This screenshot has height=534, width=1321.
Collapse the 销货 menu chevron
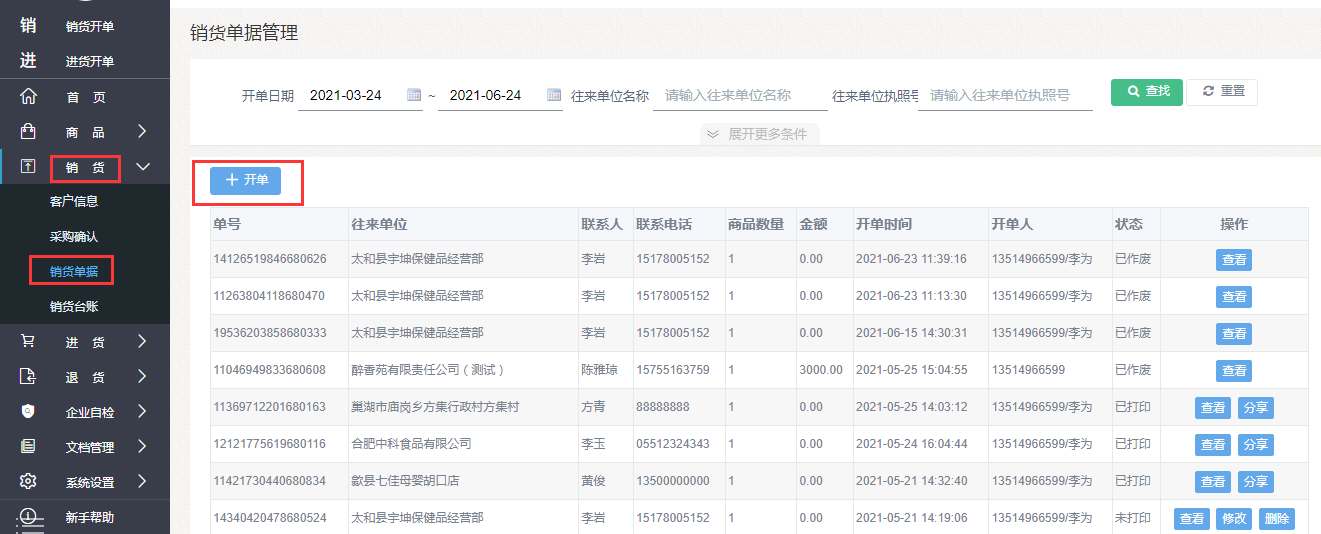click(x=142, y=167)
